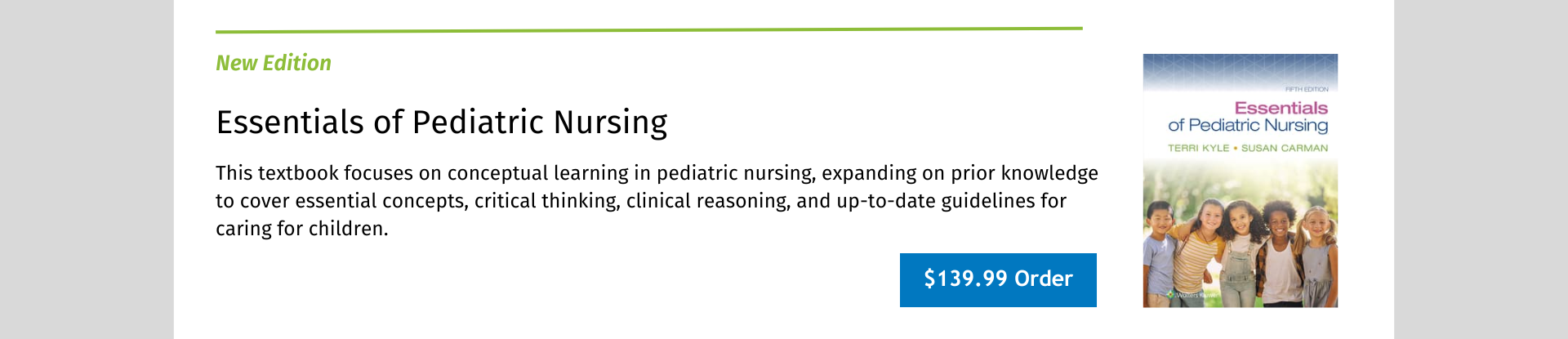Click the Terri Kyle author name on the cover
The width and height of the screenshot is (1568, 339).
tap(1198, 148)
